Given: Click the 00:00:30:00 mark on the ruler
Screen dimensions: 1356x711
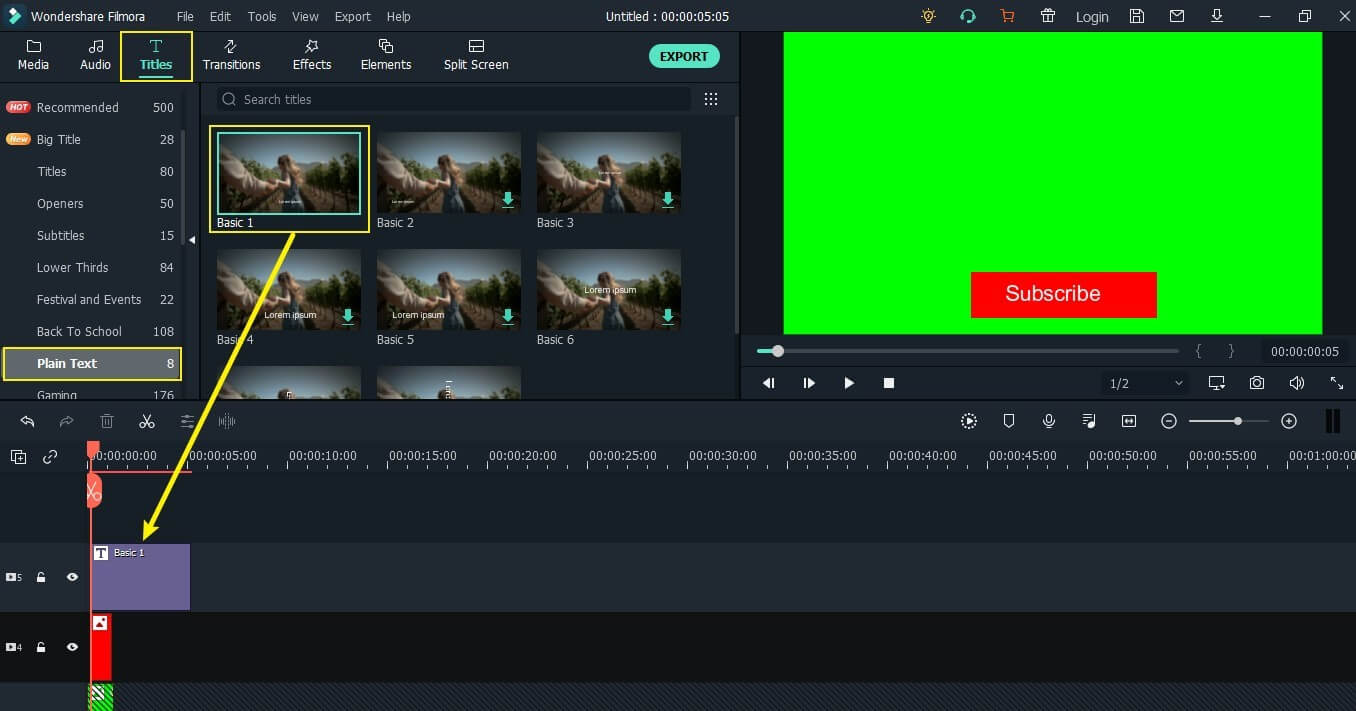Looking at the screenshot, I should (x=723, y=456).
